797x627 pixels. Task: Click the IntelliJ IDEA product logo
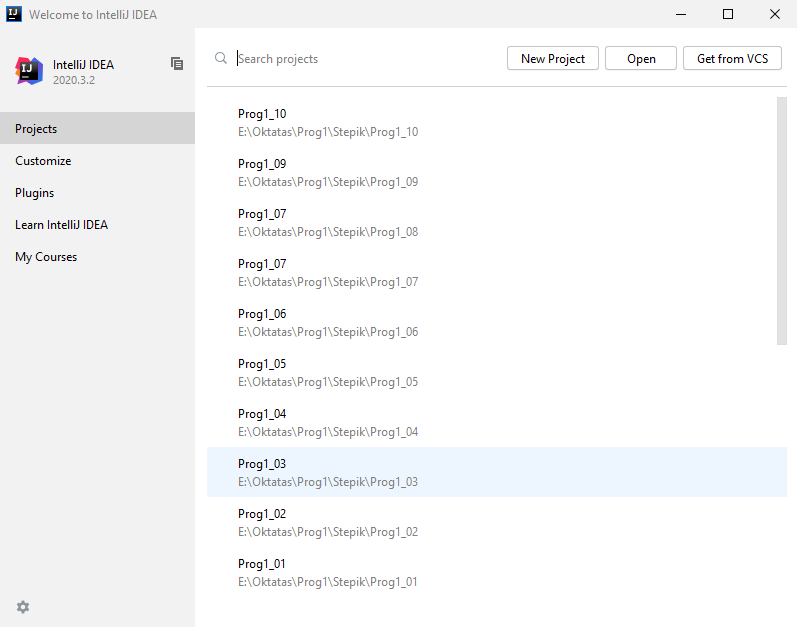click(x=29, y=71)
